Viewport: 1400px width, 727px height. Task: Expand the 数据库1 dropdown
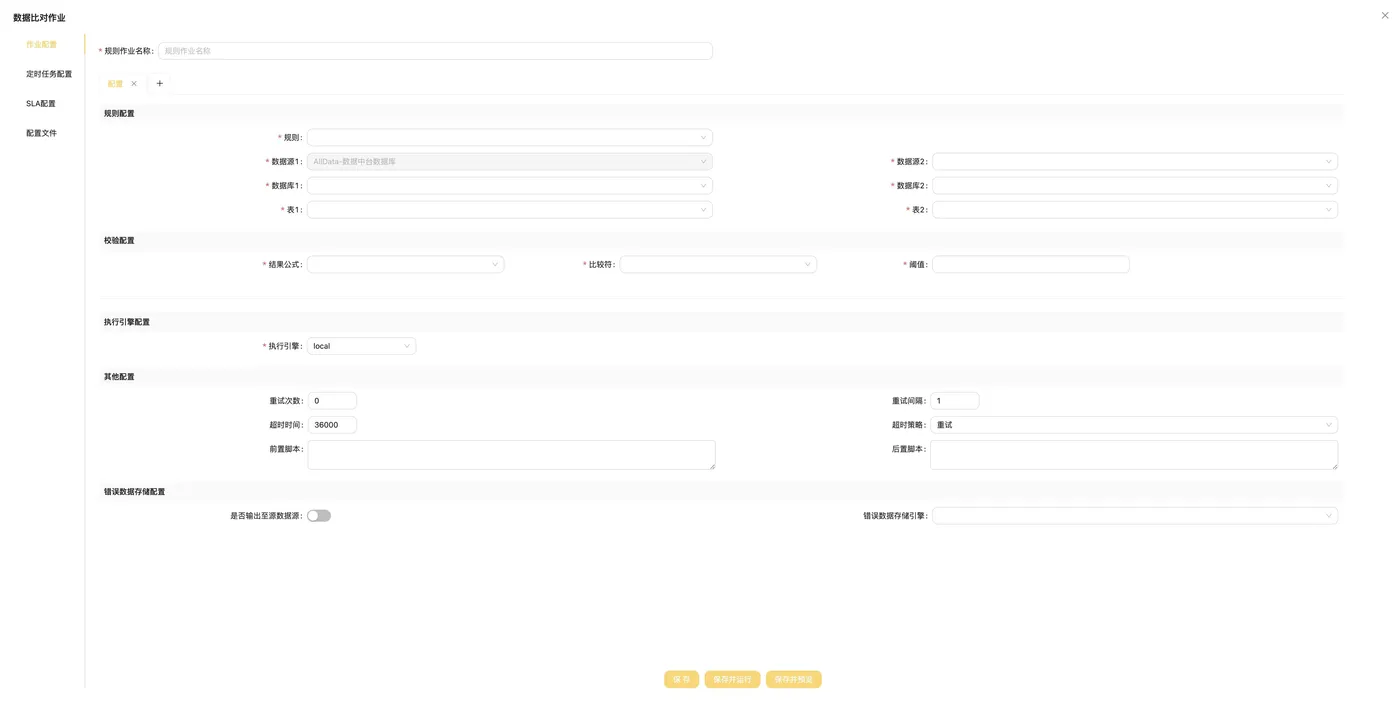point(510,185)
